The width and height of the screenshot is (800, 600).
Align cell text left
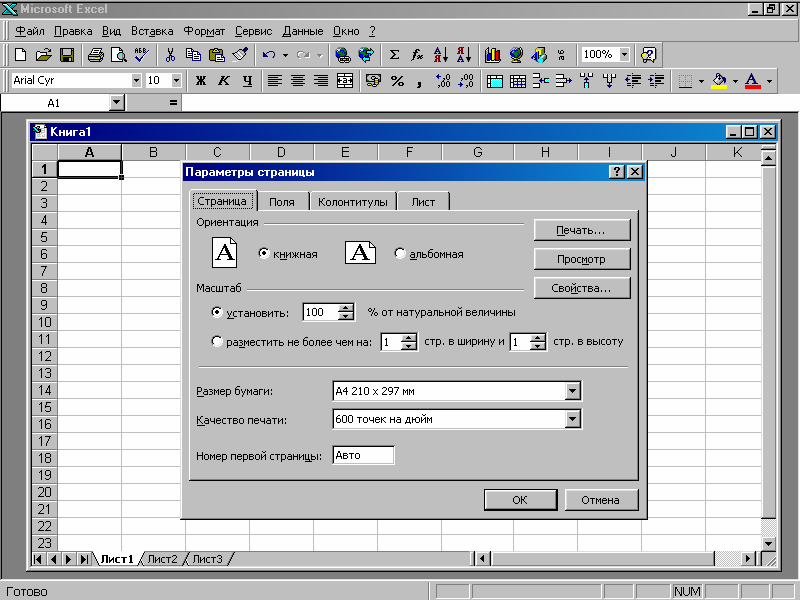pyautogui.click(x=275, y=81)
